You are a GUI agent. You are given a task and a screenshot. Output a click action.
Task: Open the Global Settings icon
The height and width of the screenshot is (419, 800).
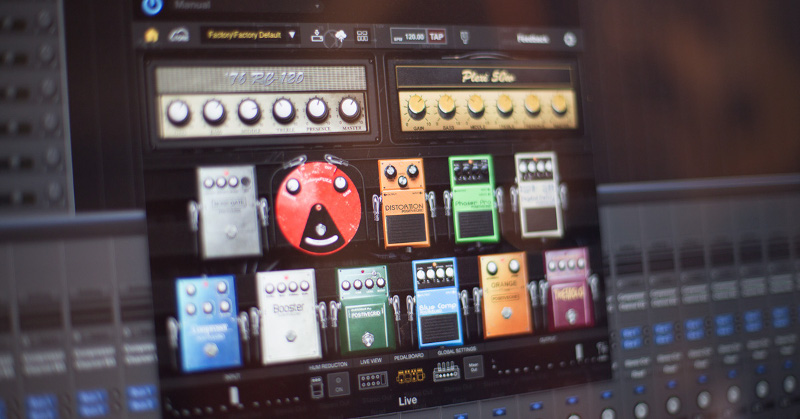446,372
